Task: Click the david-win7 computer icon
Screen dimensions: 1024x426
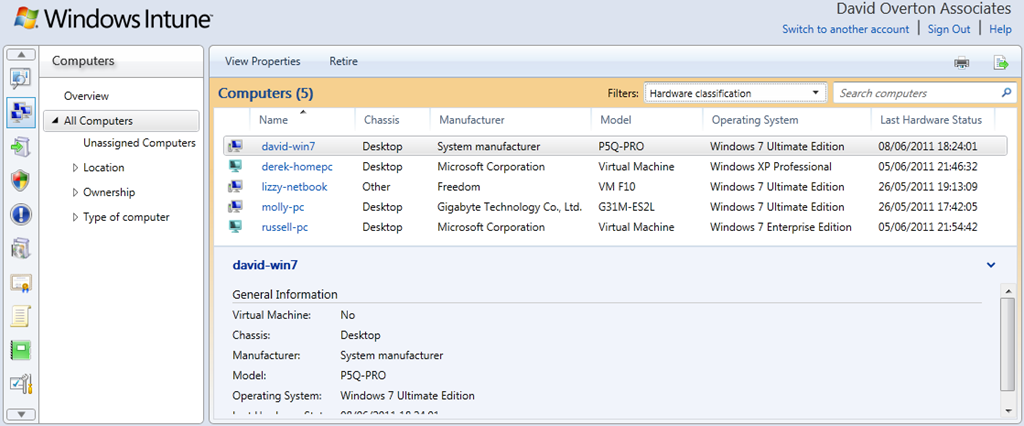Action: [x=235, y=146]
